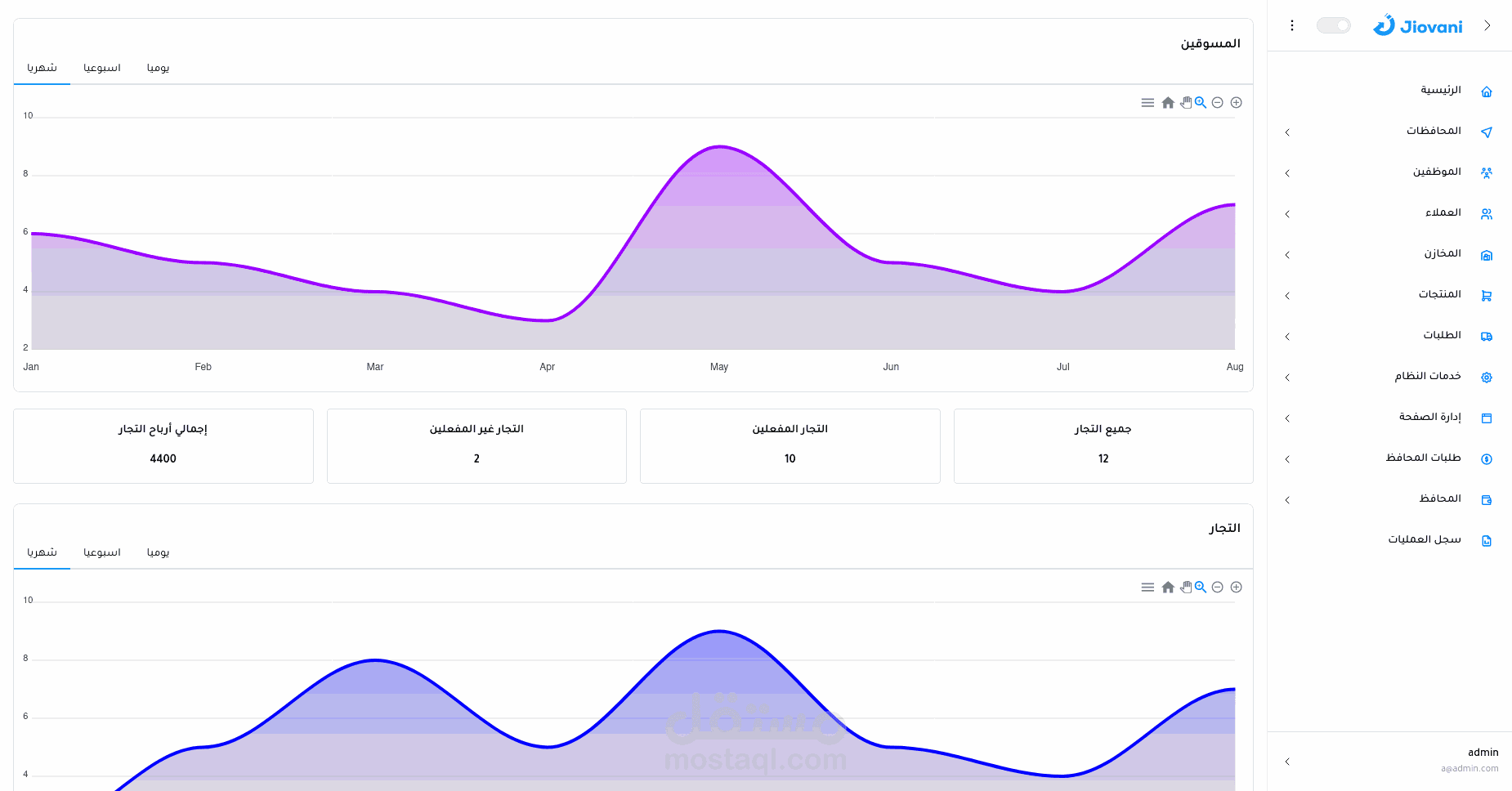Reset zoom home icon in التجار chart
1512x791 pixels.
[x=1168, y=588]
